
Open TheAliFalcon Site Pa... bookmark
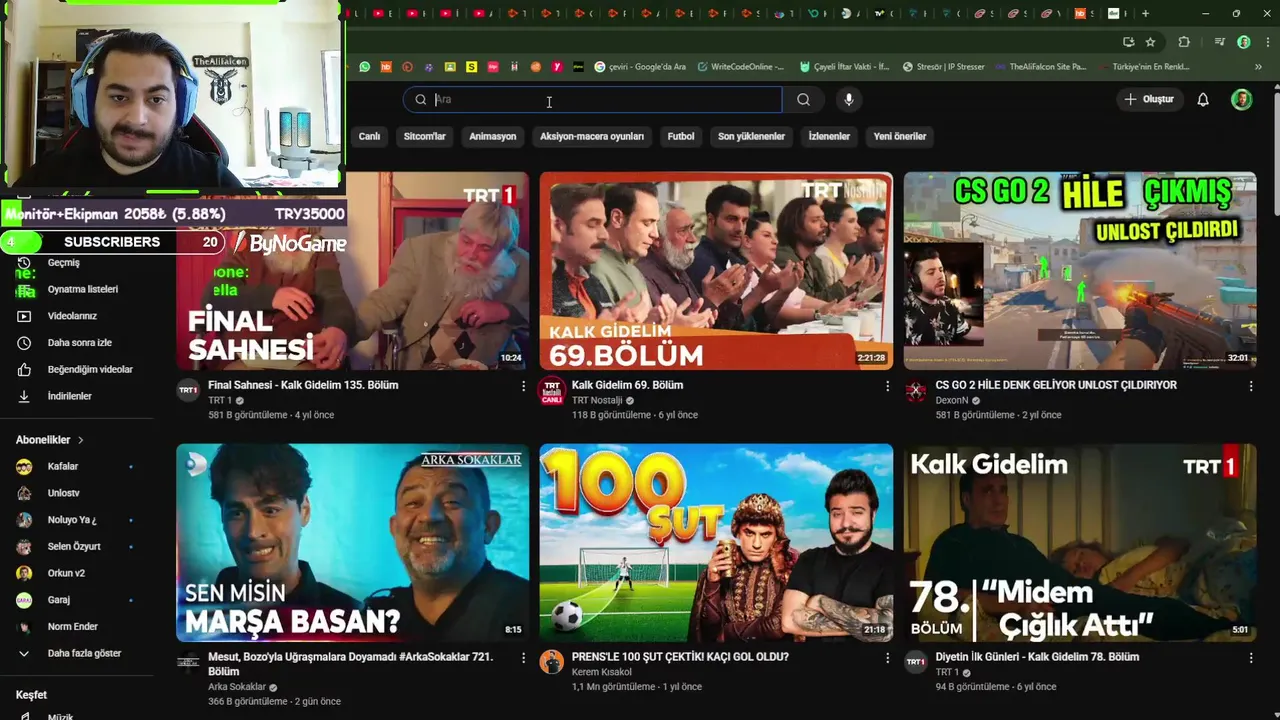click(1040, 67)
